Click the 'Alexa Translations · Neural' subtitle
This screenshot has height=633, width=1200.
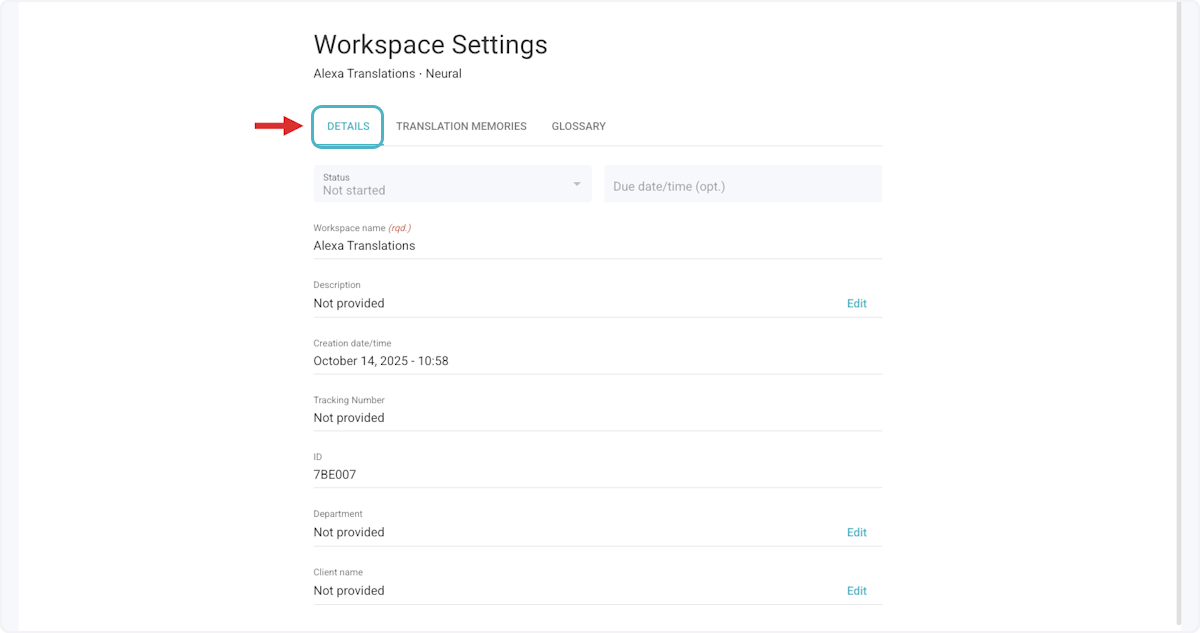pyautogui.click(x=387, y=74)
